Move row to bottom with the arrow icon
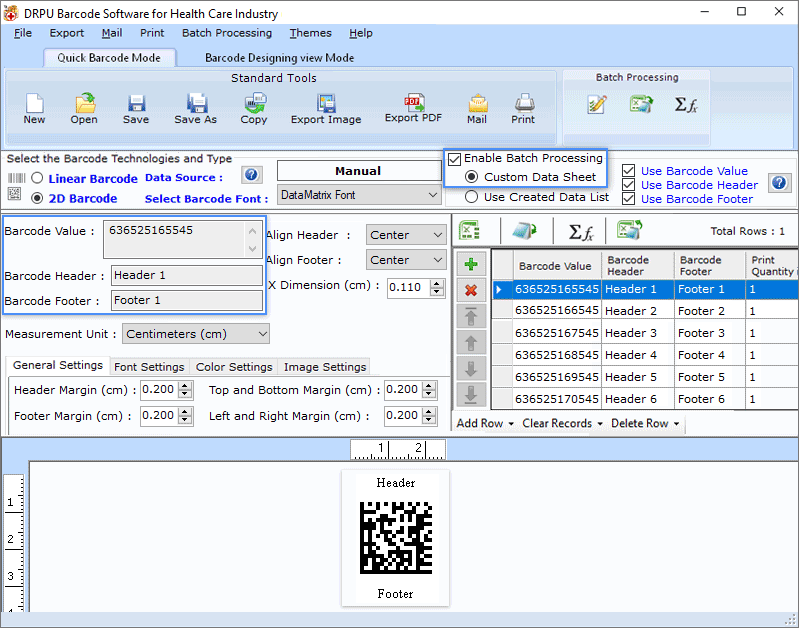The width and height of the screenshot is (799, 628). (471, 395)
